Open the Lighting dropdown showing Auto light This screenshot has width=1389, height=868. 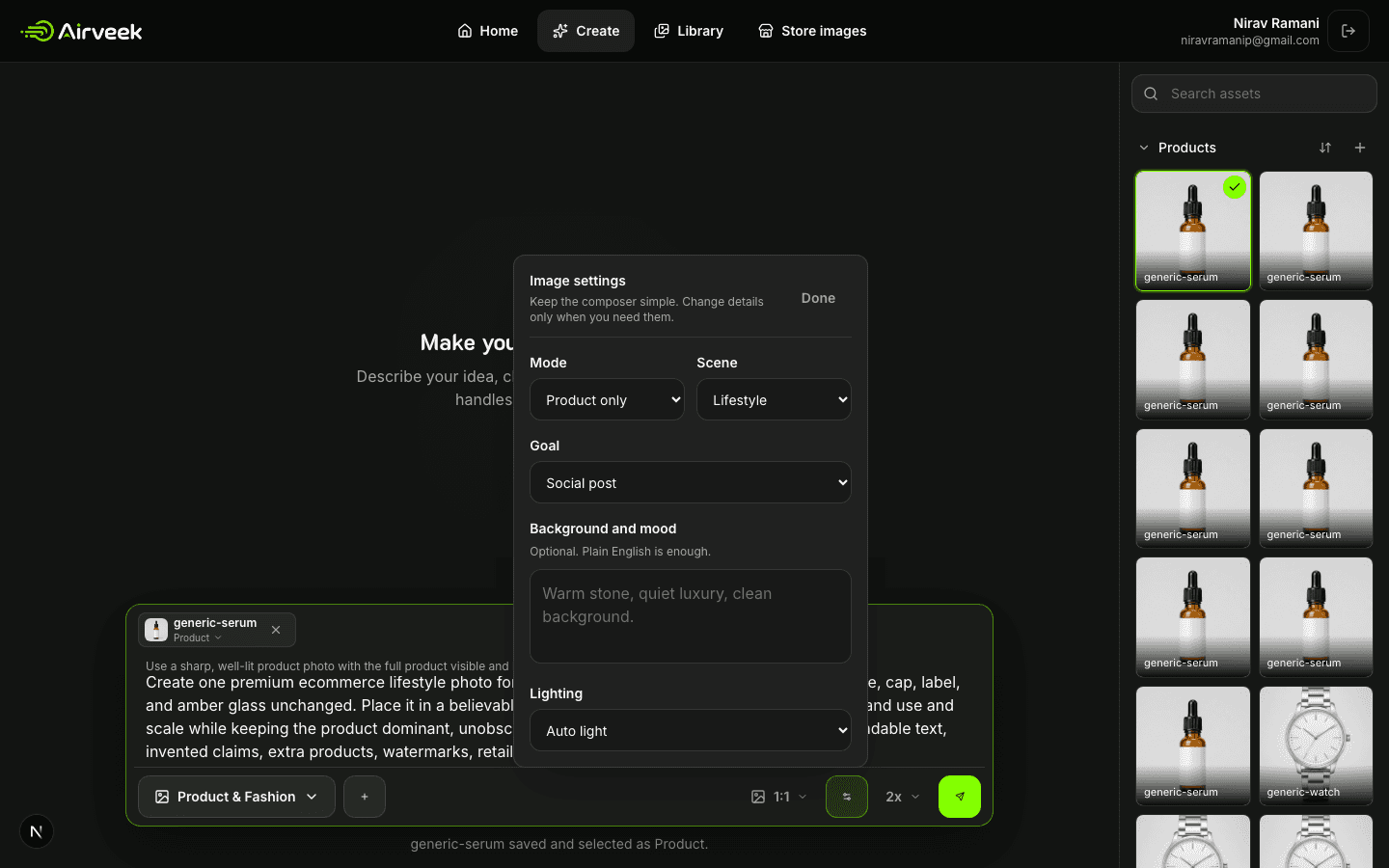[691, 730]
